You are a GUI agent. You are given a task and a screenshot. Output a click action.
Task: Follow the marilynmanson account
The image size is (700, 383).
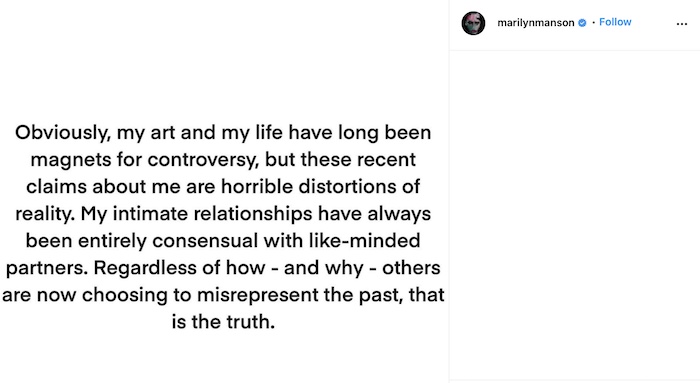point(615,22)
